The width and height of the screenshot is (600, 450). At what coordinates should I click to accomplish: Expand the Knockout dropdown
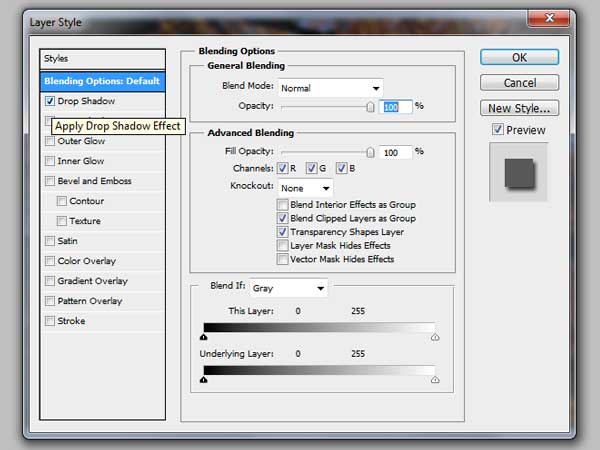(x=305, y=188)
